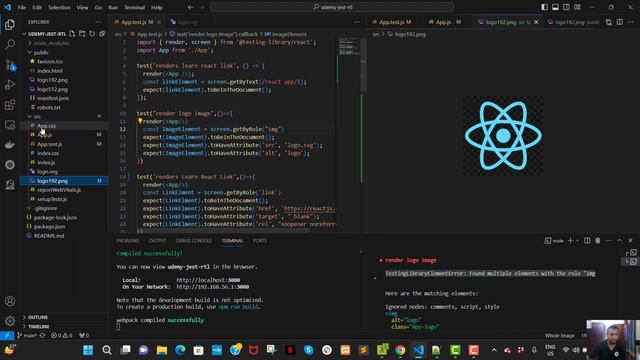Click errors and warnings count in status bar

click(x=62, y=336)
